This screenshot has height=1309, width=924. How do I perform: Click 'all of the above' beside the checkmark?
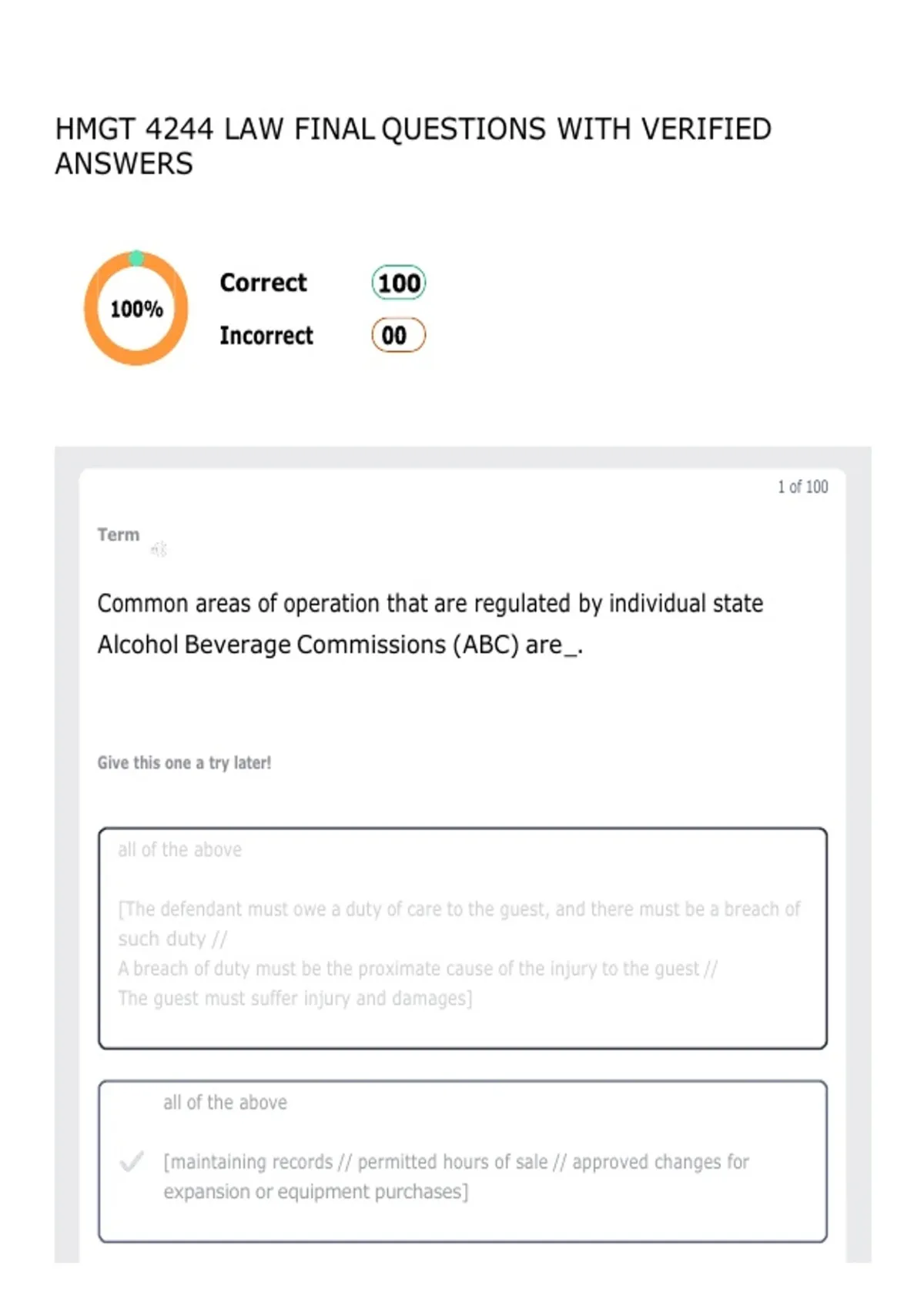pyautogui.click(x=225, y=1102)
